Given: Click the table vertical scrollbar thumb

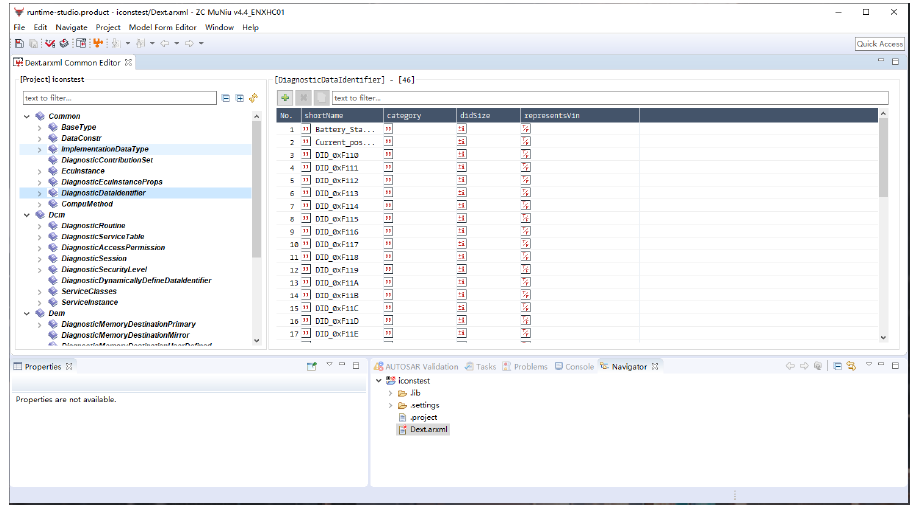Looking at the screenshot, I should [883, 158].
